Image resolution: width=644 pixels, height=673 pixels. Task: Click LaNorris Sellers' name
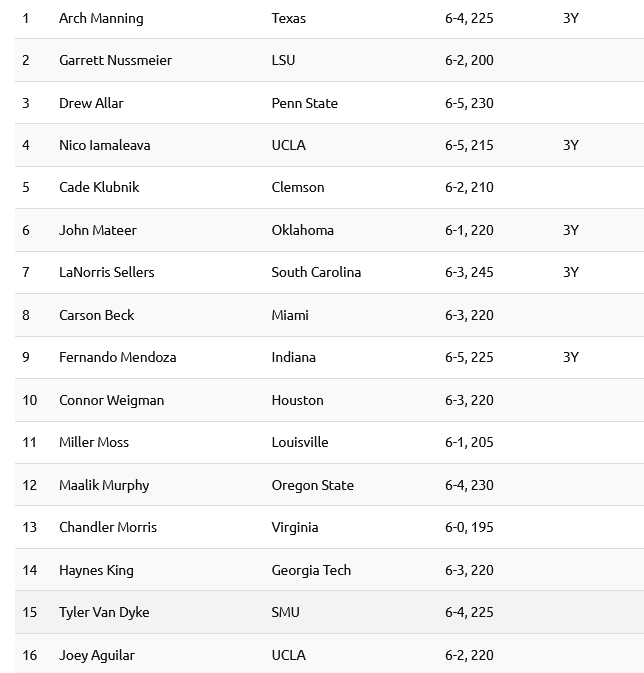pyautogui.click(x=106, y=272)
